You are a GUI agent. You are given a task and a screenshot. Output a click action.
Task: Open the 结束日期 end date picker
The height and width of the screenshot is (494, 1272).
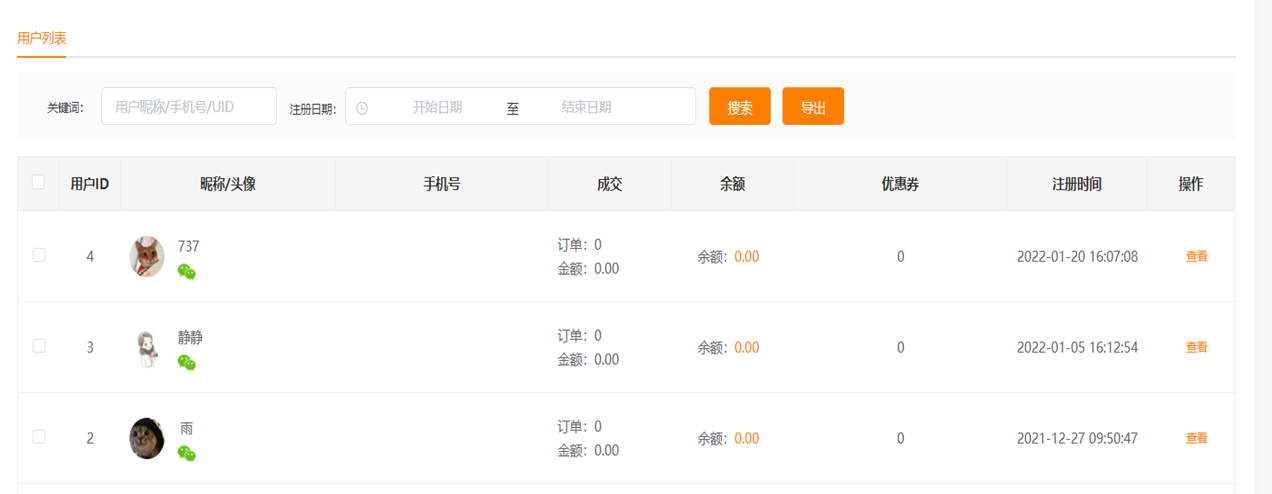[x=586, y=107]
